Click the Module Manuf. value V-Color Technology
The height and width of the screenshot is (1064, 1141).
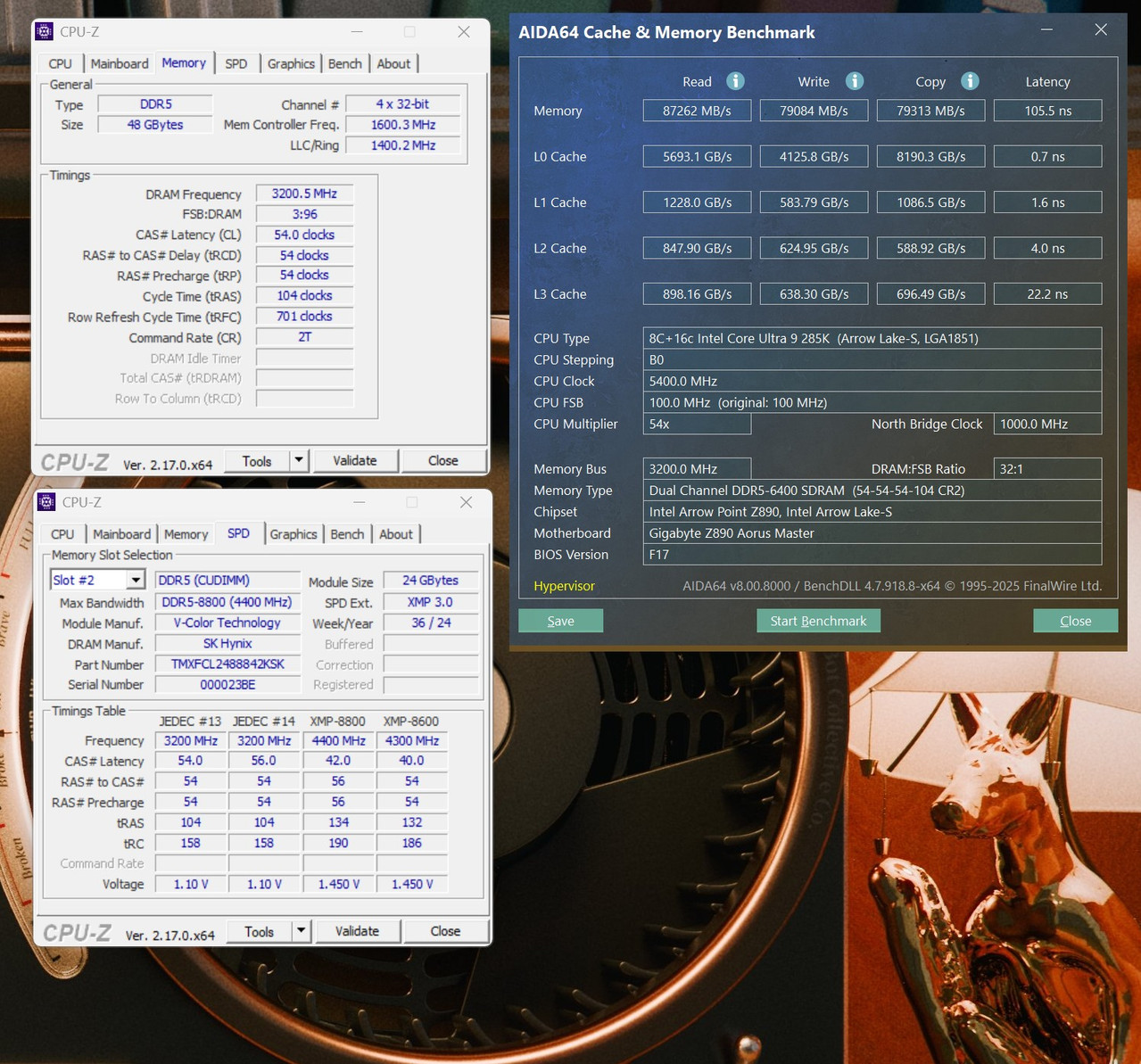(x=227, y=623)
